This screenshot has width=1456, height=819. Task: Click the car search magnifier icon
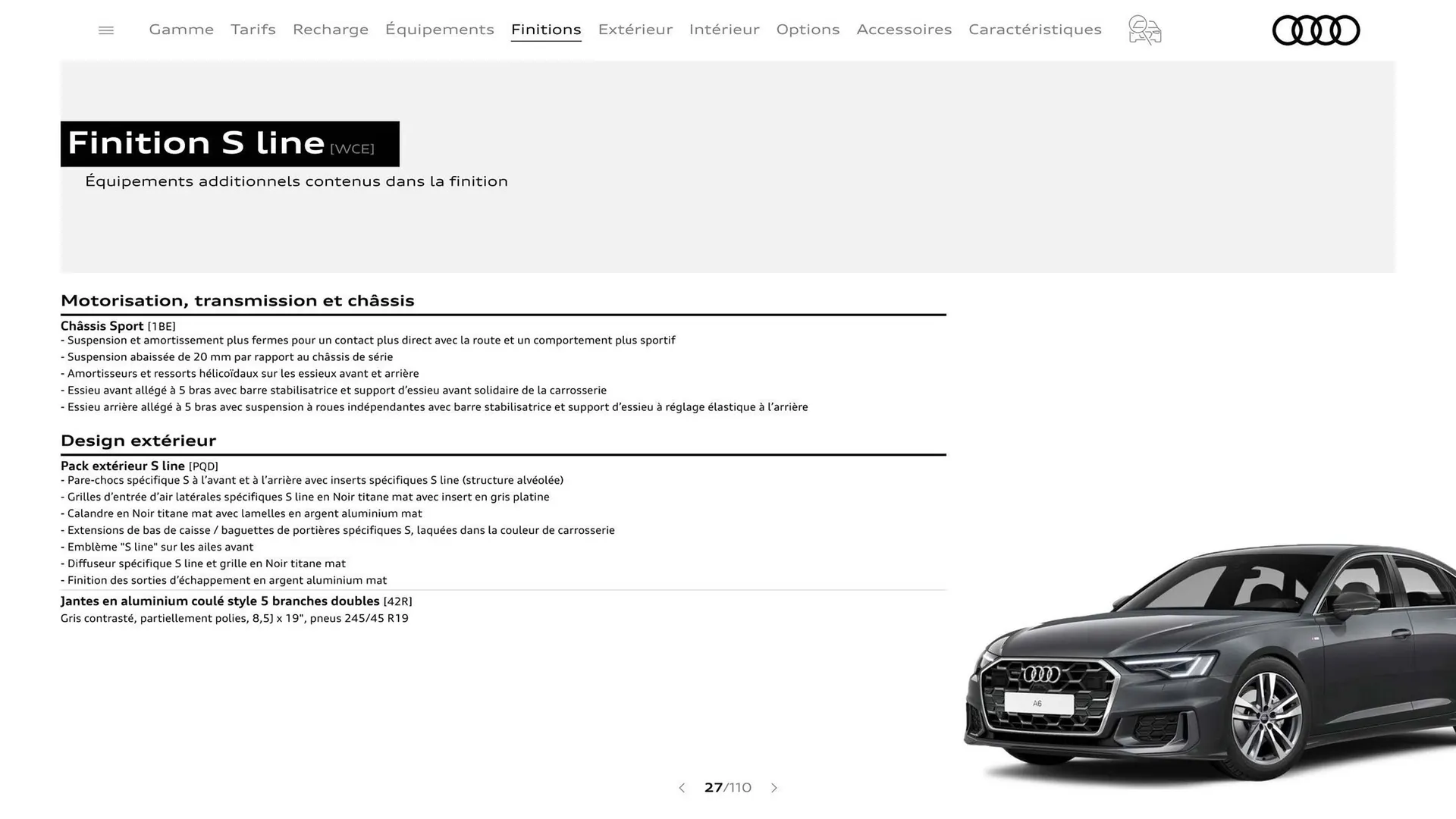pos(1144,30)
